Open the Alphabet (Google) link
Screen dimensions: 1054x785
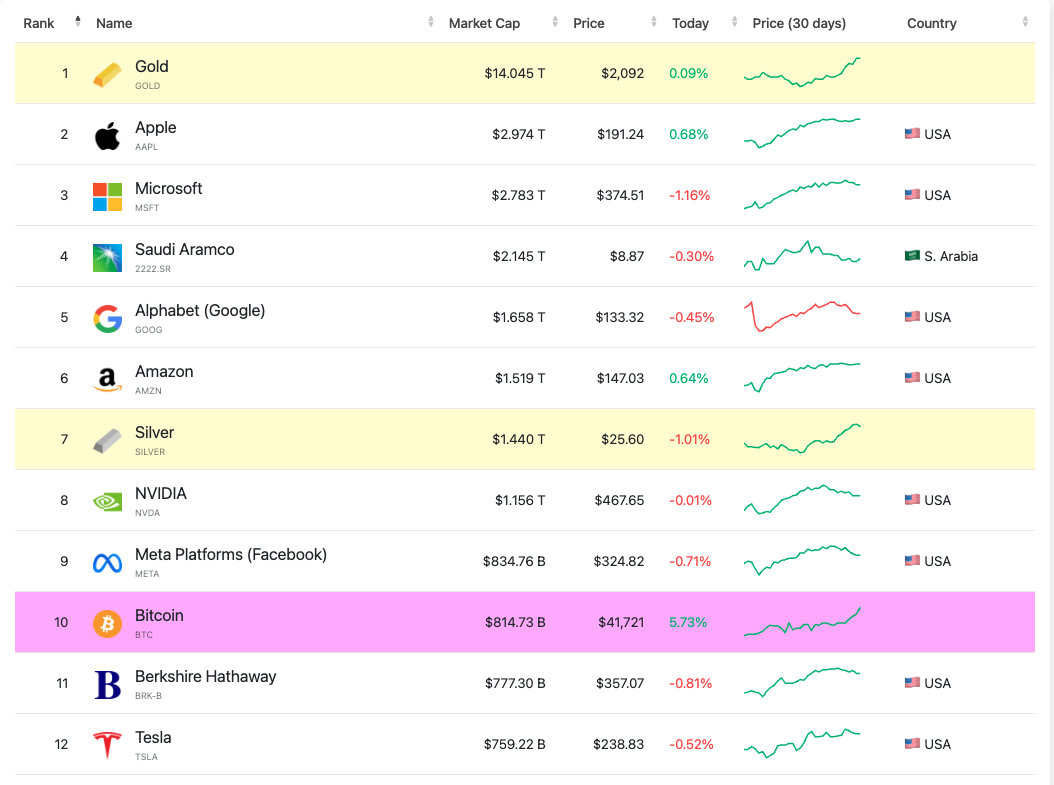tap(200, 311)
